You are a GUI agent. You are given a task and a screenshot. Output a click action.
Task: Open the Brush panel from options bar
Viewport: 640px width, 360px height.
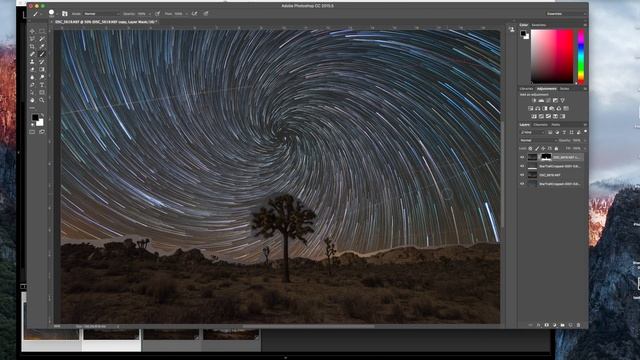click(64, 13)
